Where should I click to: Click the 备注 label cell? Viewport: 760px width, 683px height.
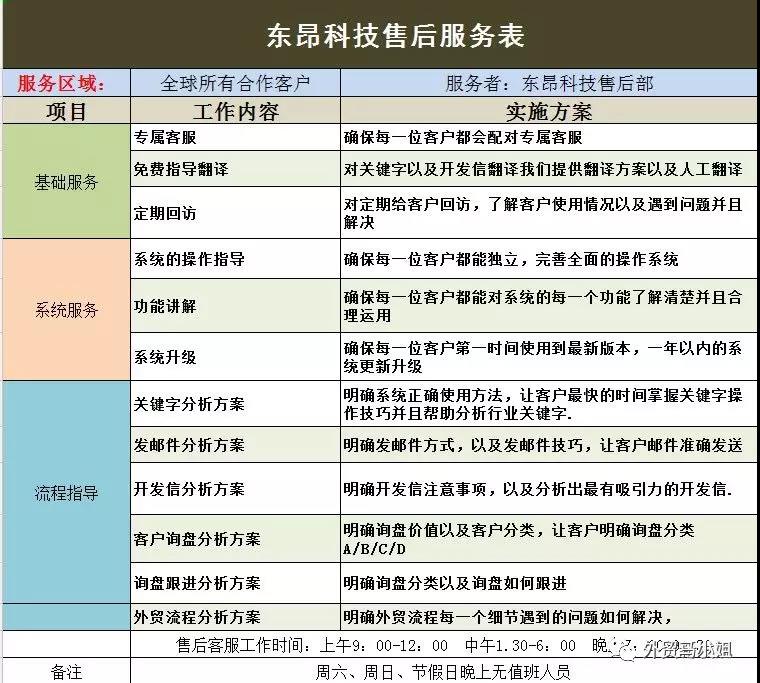(66, 671)
